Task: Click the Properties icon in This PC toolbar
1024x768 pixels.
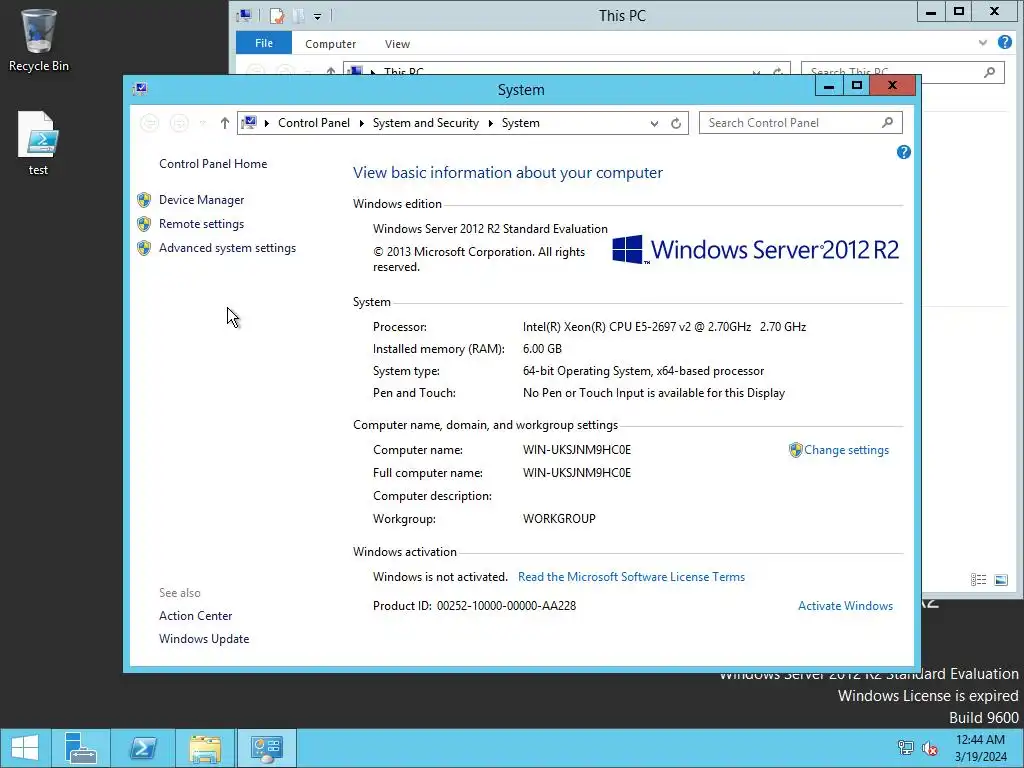Action: pos(277,16)
